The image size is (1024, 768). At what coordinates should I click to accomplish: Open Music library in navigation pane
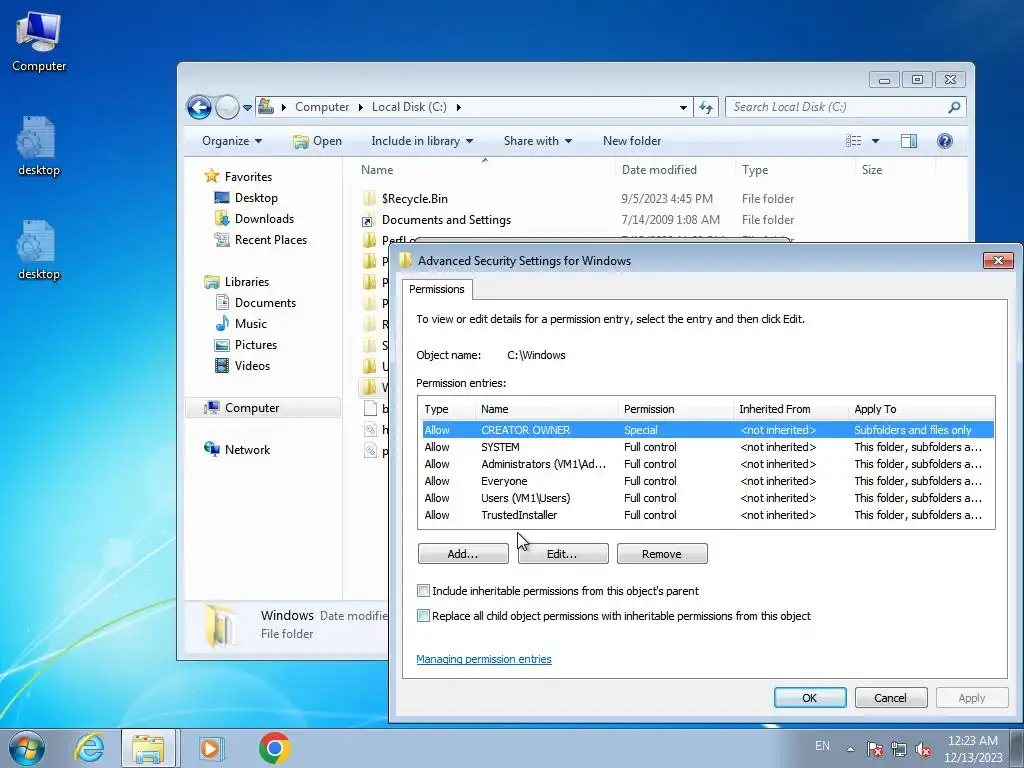pyautogui.click(x=241, y=324)
